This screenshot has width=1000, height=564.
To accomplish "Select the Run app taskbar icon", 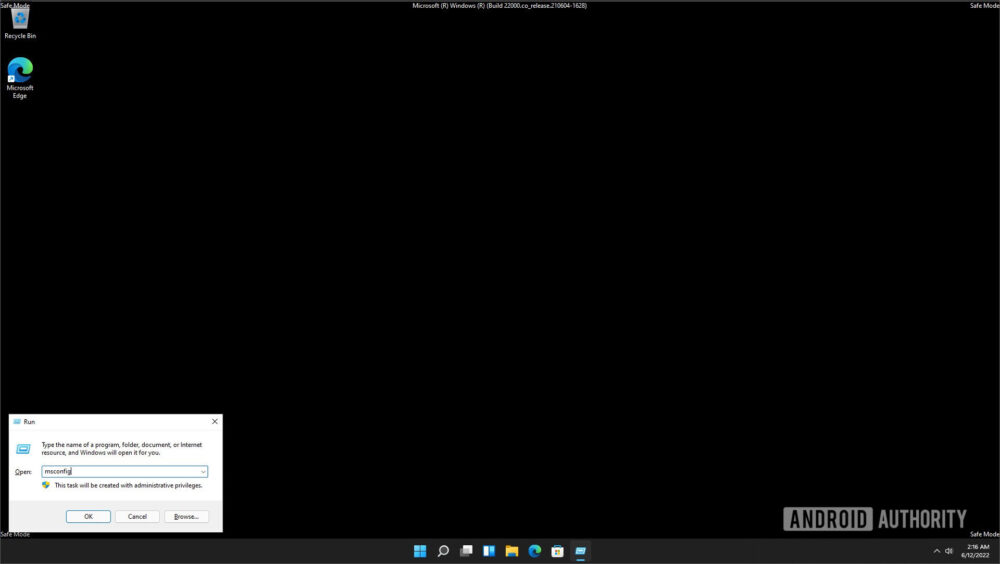I will point(581,551).
